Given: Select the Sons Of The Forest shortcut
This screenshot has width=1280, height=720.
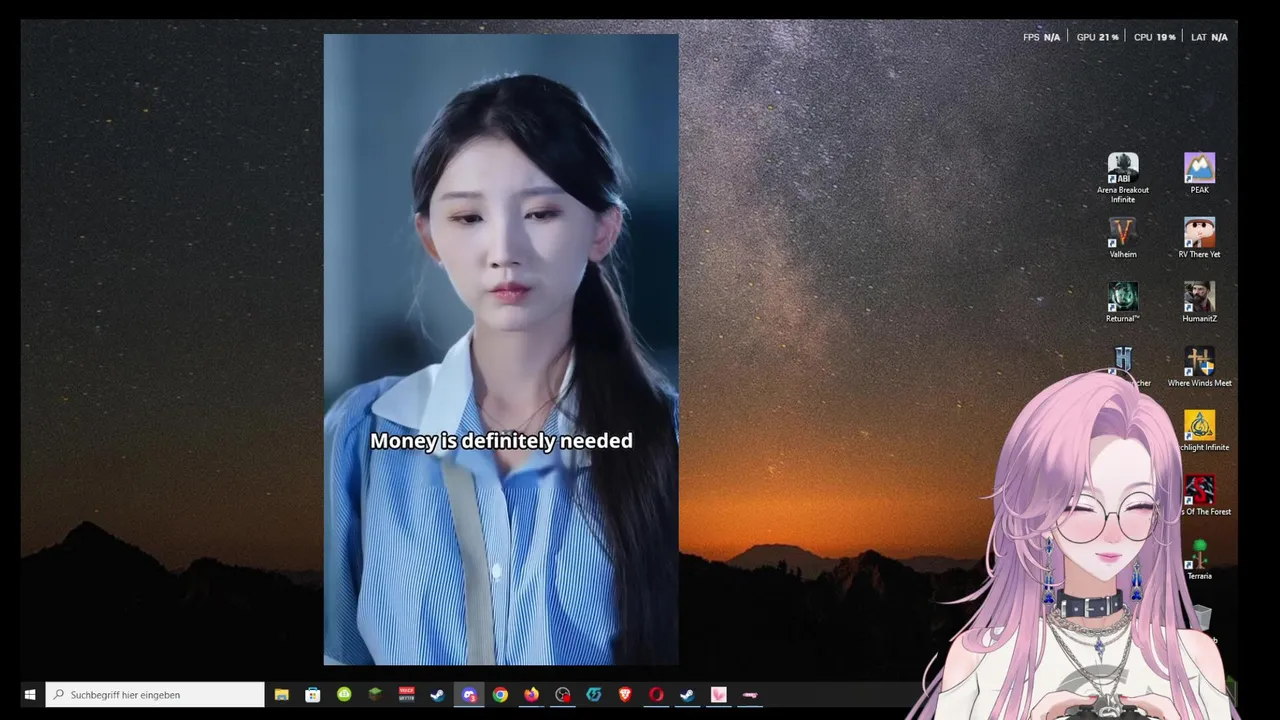Looking at the screenshot, I should (1199, 495).
